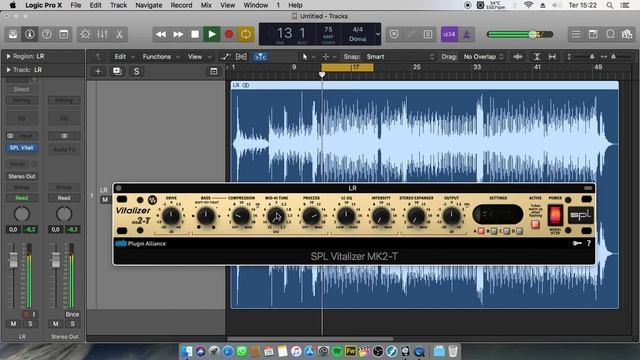Viewport: 640px width, 360px height.
Task: Open the Edit menu in Tracks area
Action: tap(123, 57)
